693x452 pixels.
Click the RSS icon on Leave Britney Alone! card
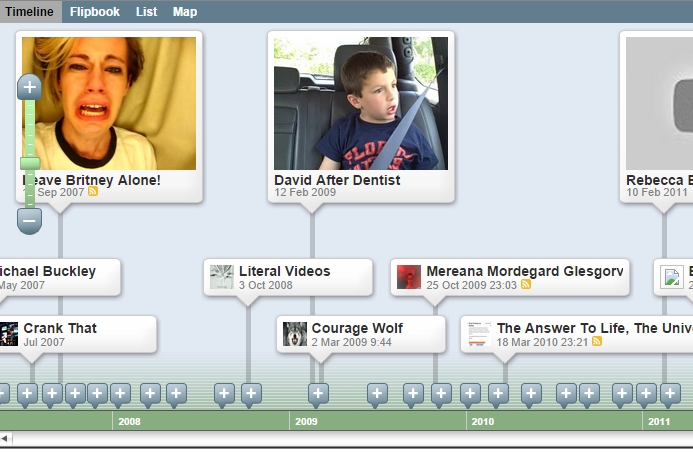pyautogui.click(x=93, y=191)
